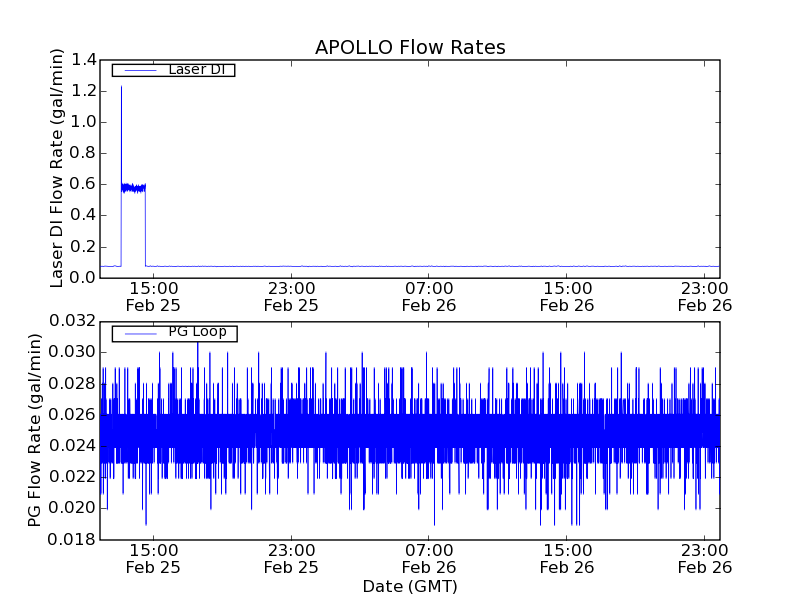This screenshot has width=800, height=600.
Task: Click '07:00 Feb 26' under the Laser DI plot
Action: [429, 297]
